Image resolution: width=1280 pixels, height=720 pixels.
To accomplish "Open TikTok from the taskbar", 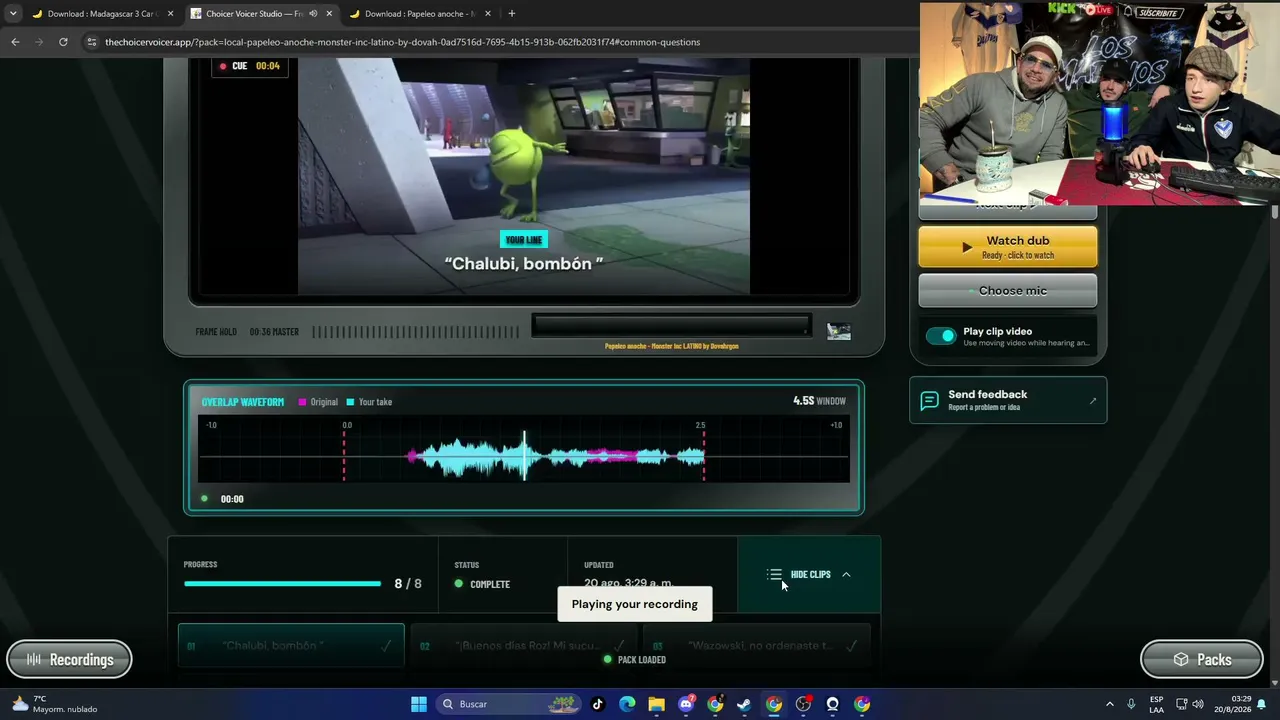I will tap(598, 704).
